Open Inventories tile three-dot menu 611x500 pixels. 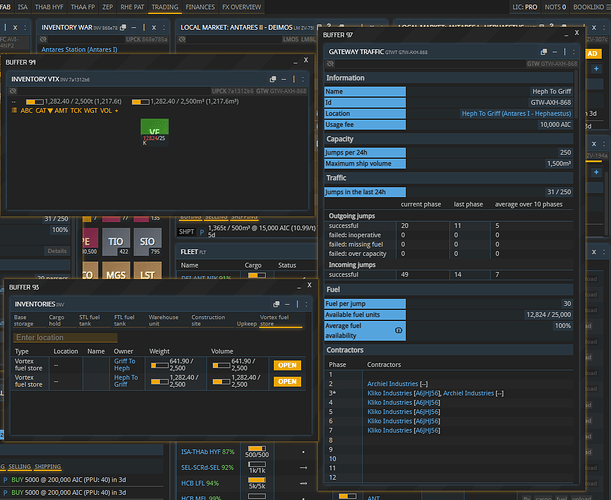click(x=306, y=303)
